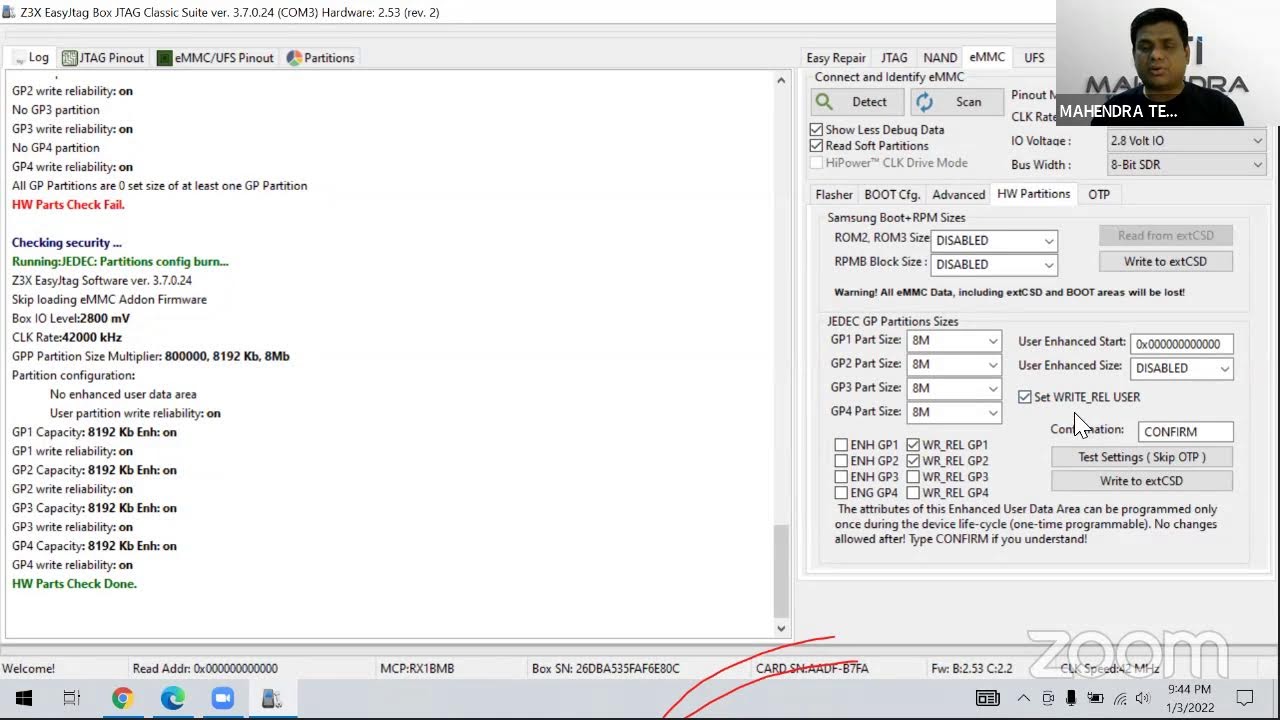
Task: Toggle Read Soft Partitions checkbox
Action: tap(816, 146)
